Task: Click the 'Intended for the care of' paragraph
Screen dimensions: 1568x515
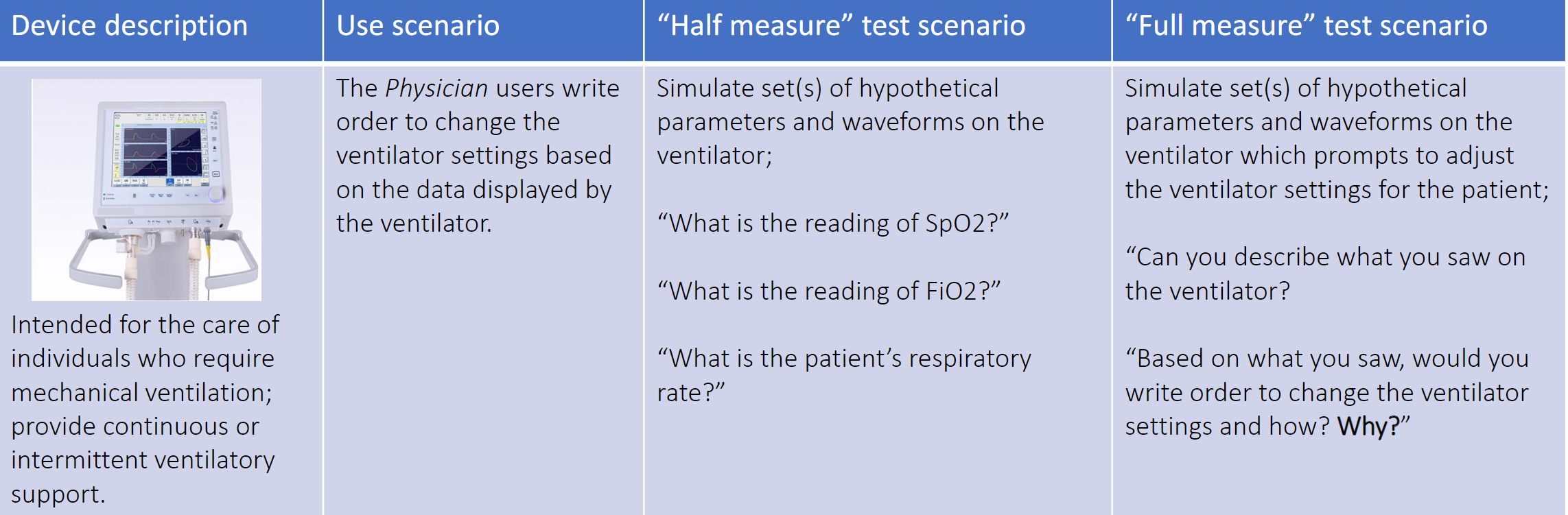Action: (x=145, y=409)
